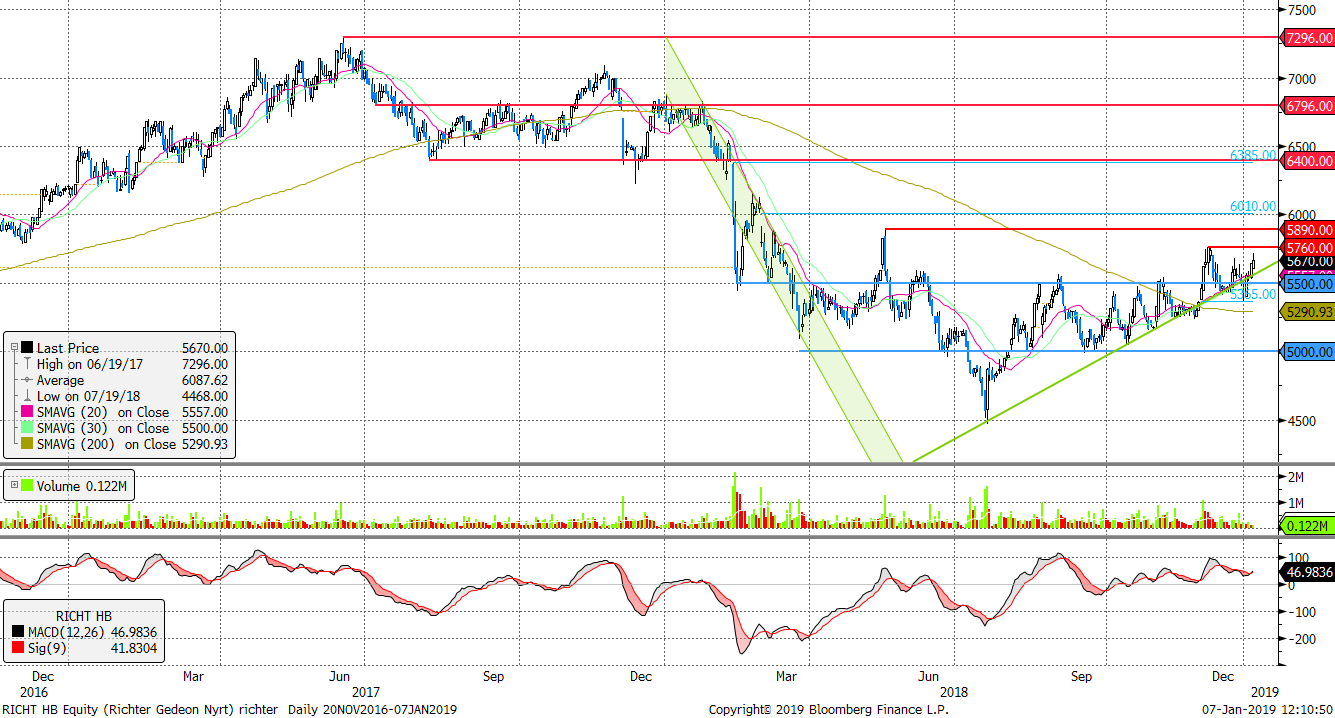This screenshot has height=718, width=1335.
Task: Select the 6400.00 red price level tag
Action: 1309,160
